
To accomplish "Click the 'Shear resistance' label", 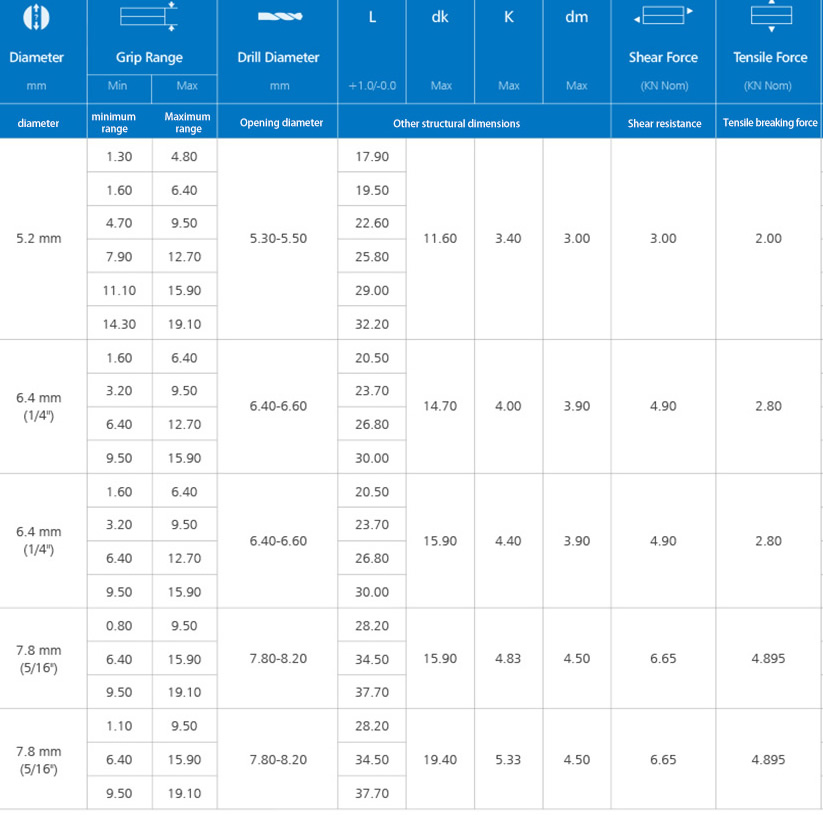I will pos(663,124).
